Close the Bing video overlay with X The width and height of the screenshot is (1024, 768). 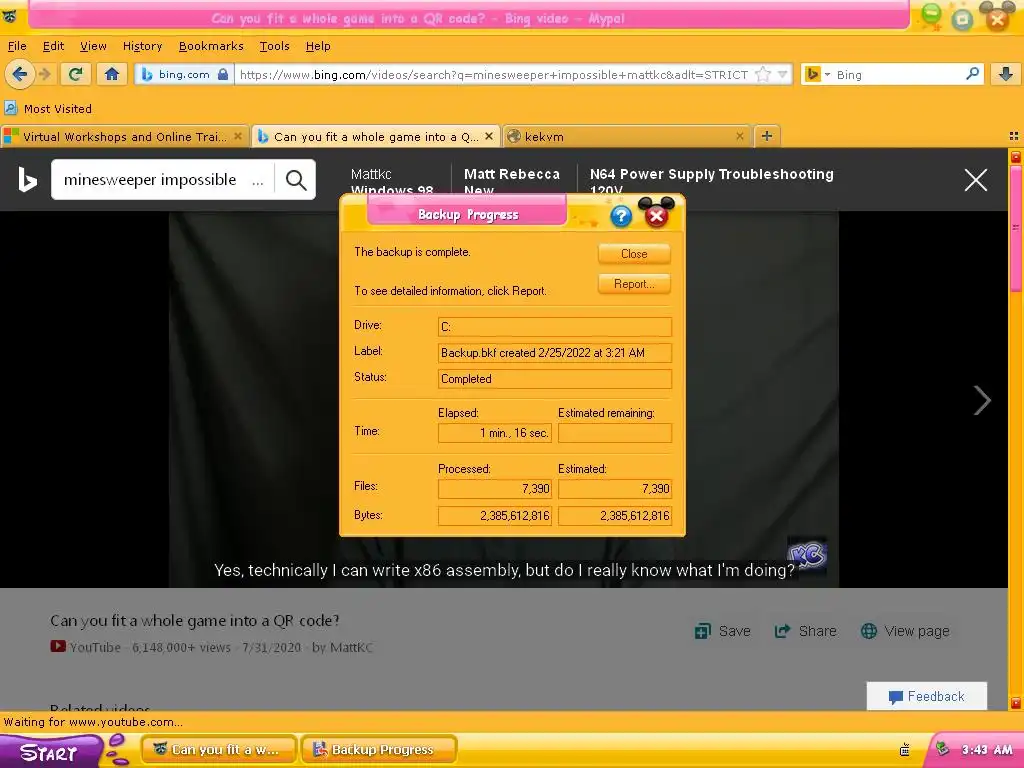976,180
